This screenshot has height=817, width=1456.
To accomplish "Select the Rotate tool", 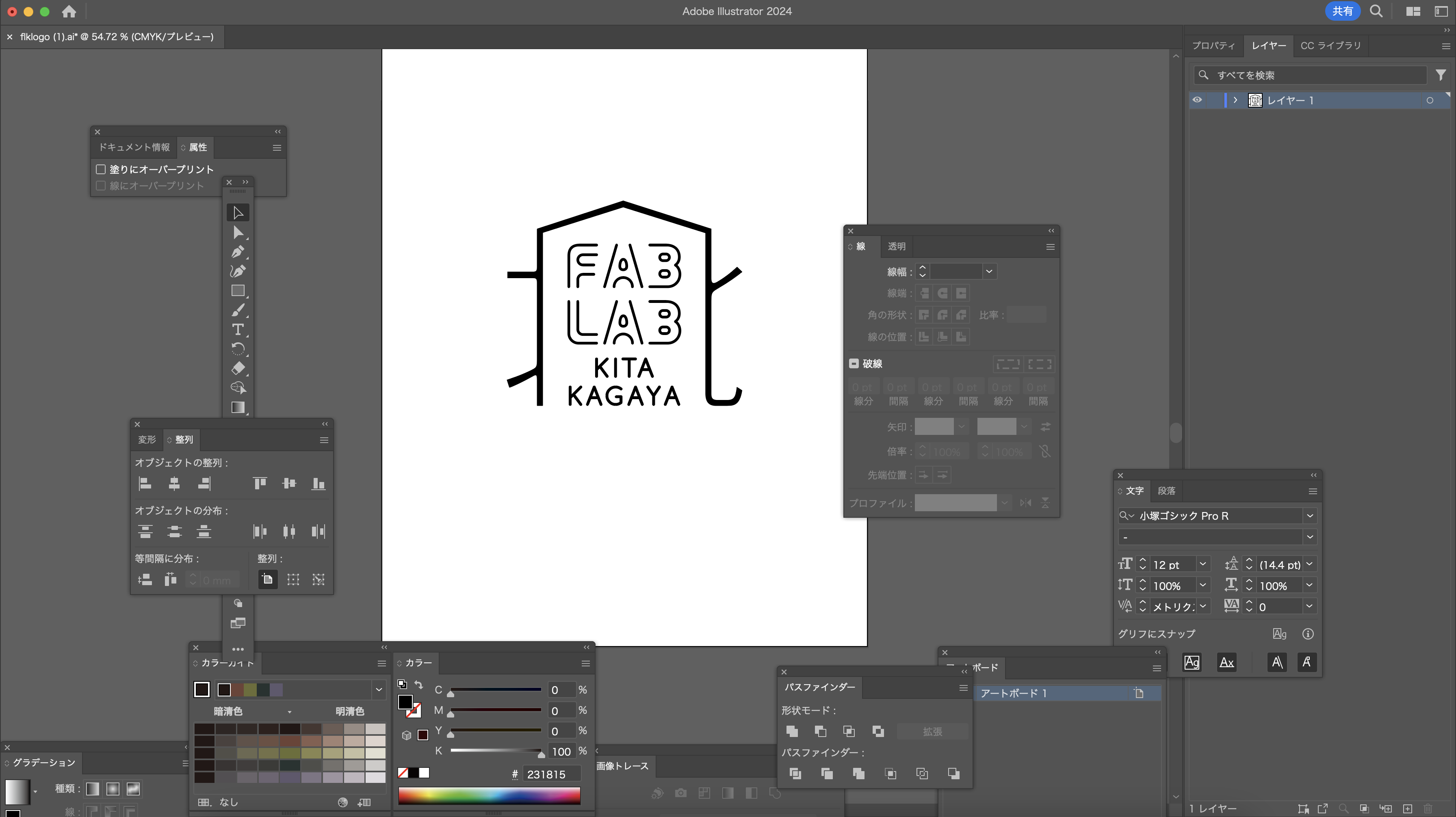I will (x=237, y=349).
